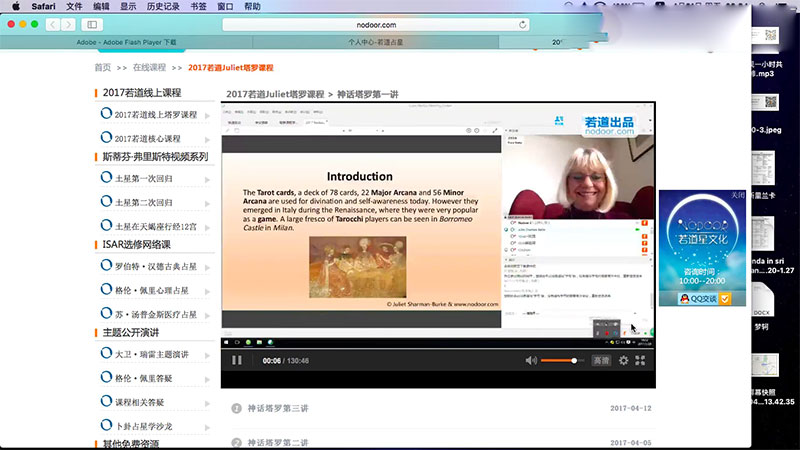
Task: Open 2017若道Juliet塔罗课程 breadcrumb link
Action: click(x=231, y=67)
